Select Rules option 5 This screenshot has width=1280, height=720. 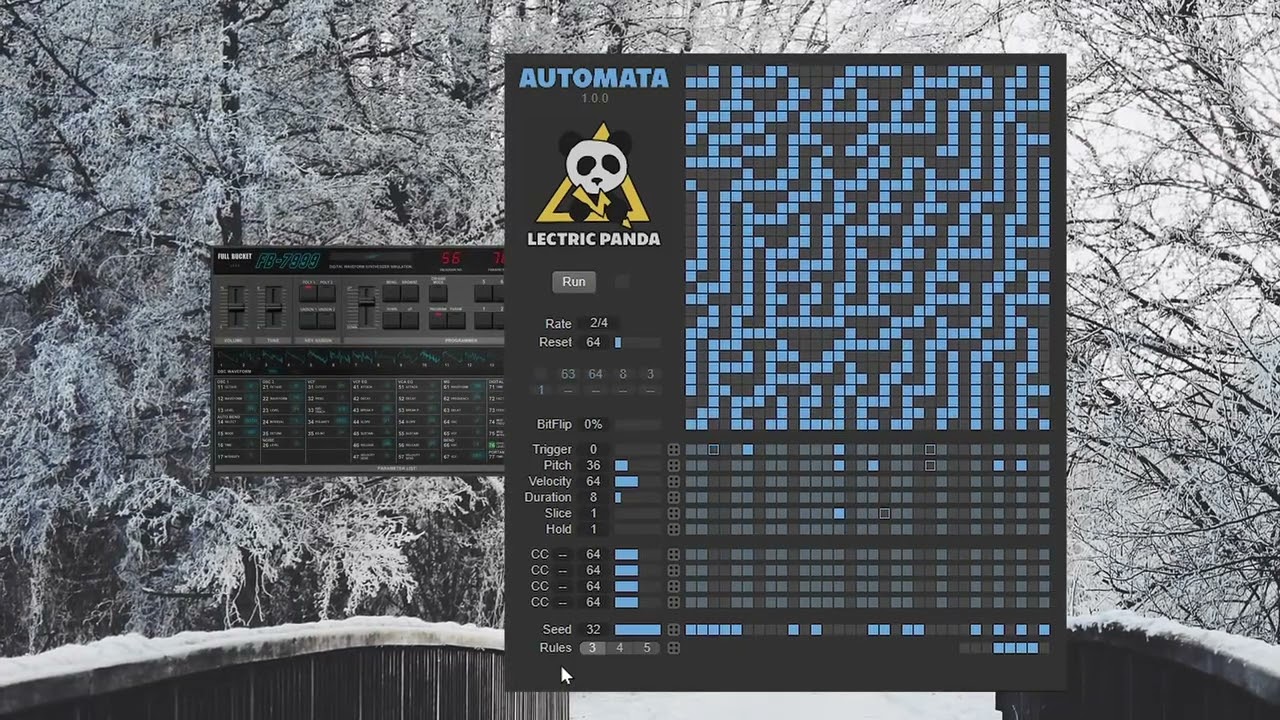646,648
